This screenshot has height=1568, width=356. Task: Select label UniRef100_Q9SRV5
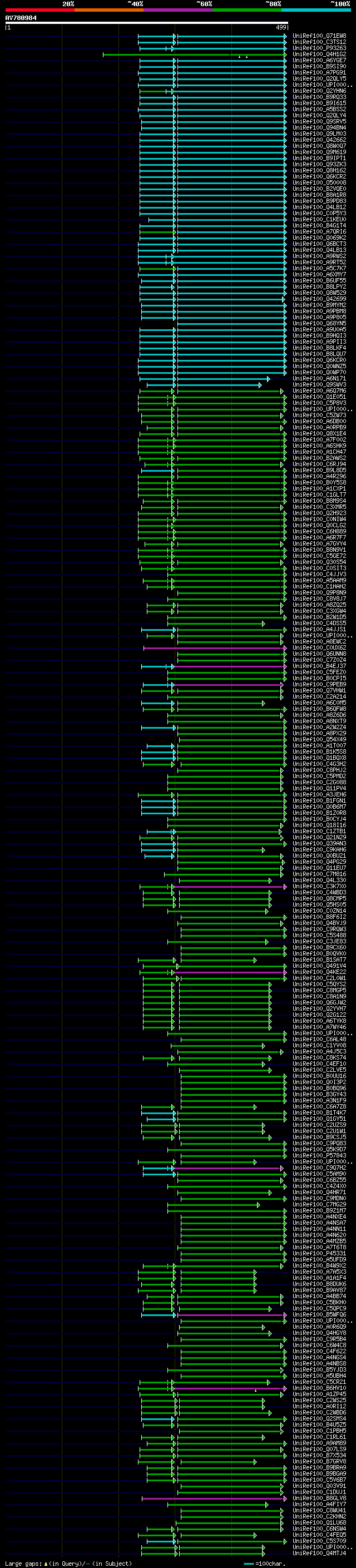coord(319,122)
